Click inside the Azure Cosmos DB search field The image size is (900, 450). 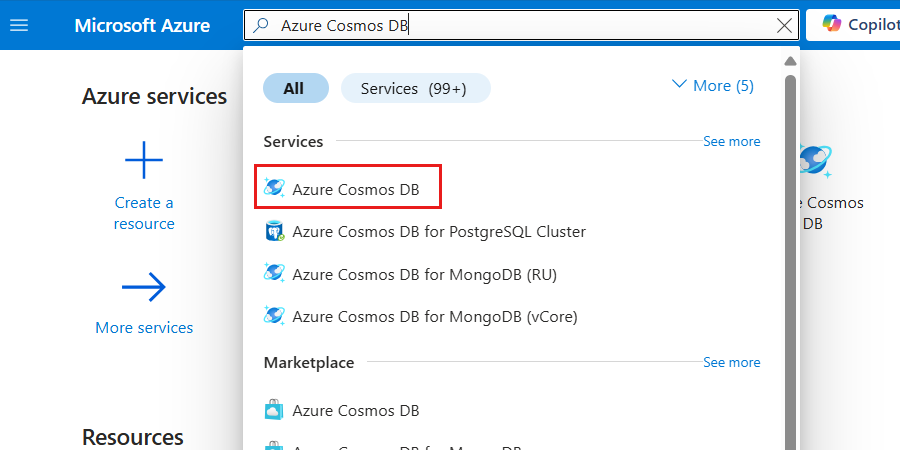pos(520,25)
